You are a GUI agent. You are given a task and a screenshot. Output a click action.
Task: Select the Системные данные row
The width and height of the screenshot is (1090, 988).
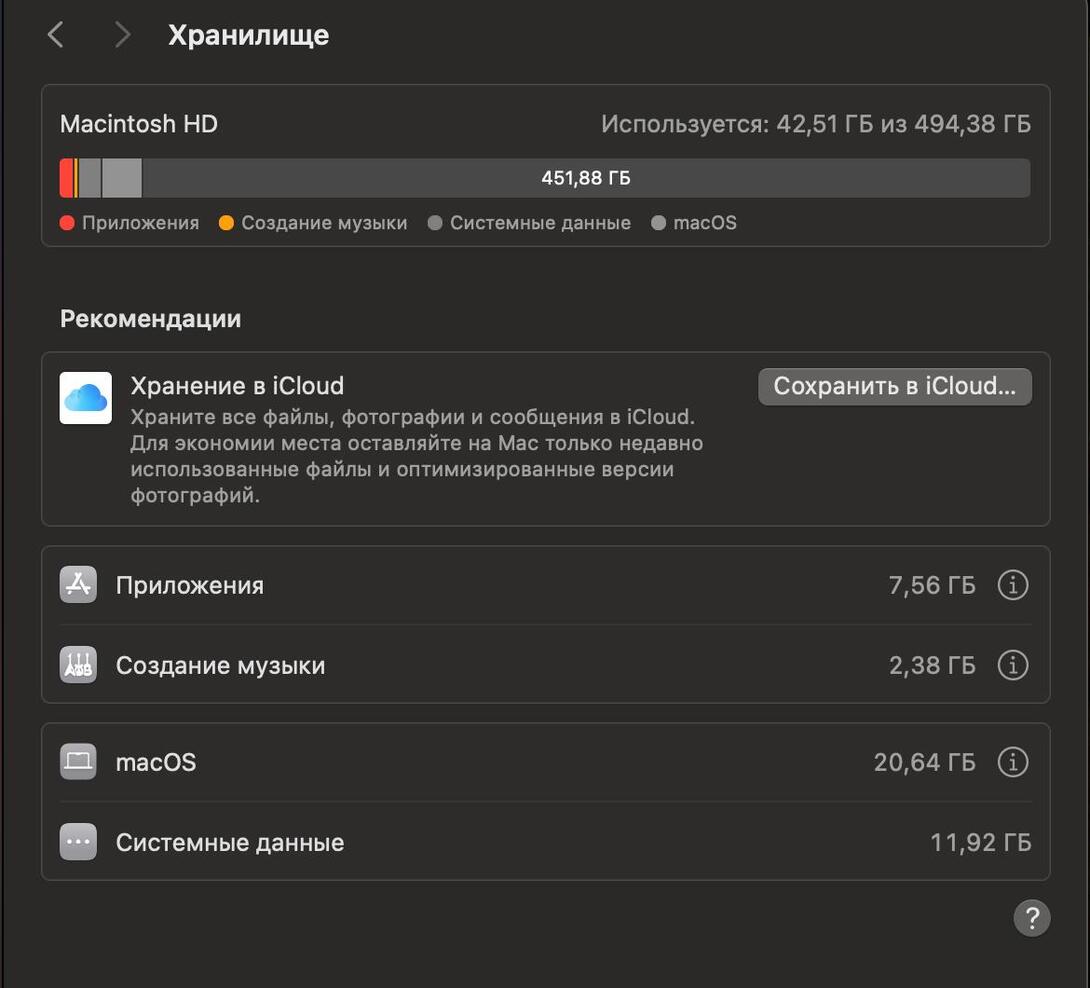(x=500, y=842)
